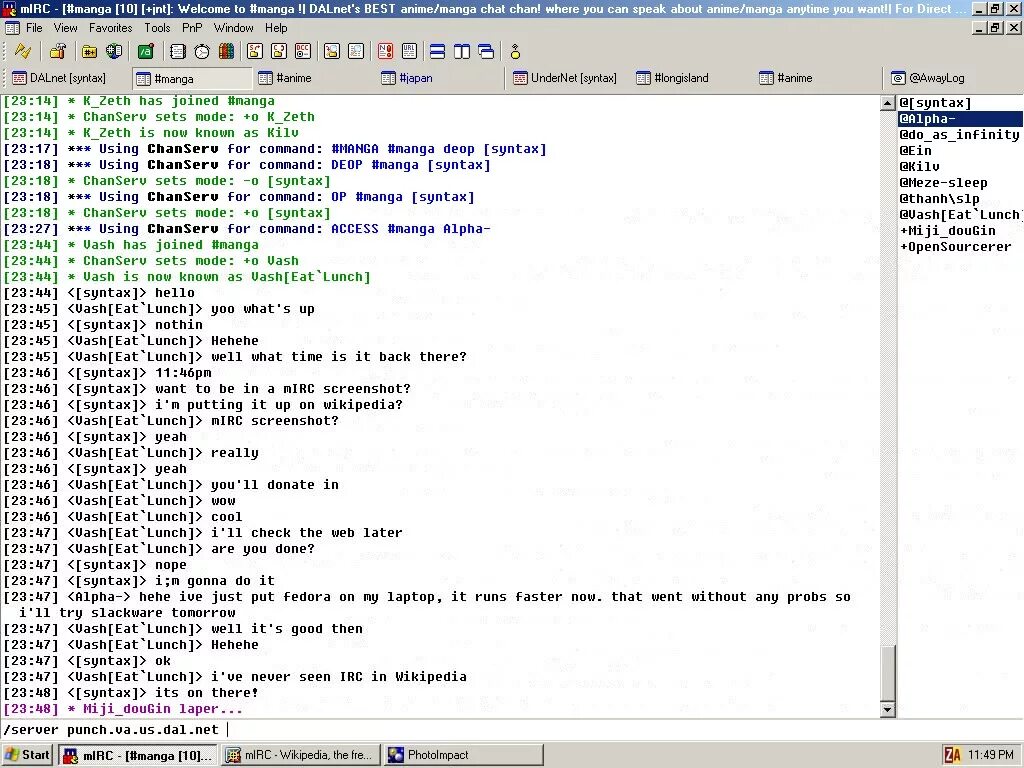This screenshot has height=768, width=1024.
Task: Click chat scrollbar up arrow
Action: [x=887, y=103]
